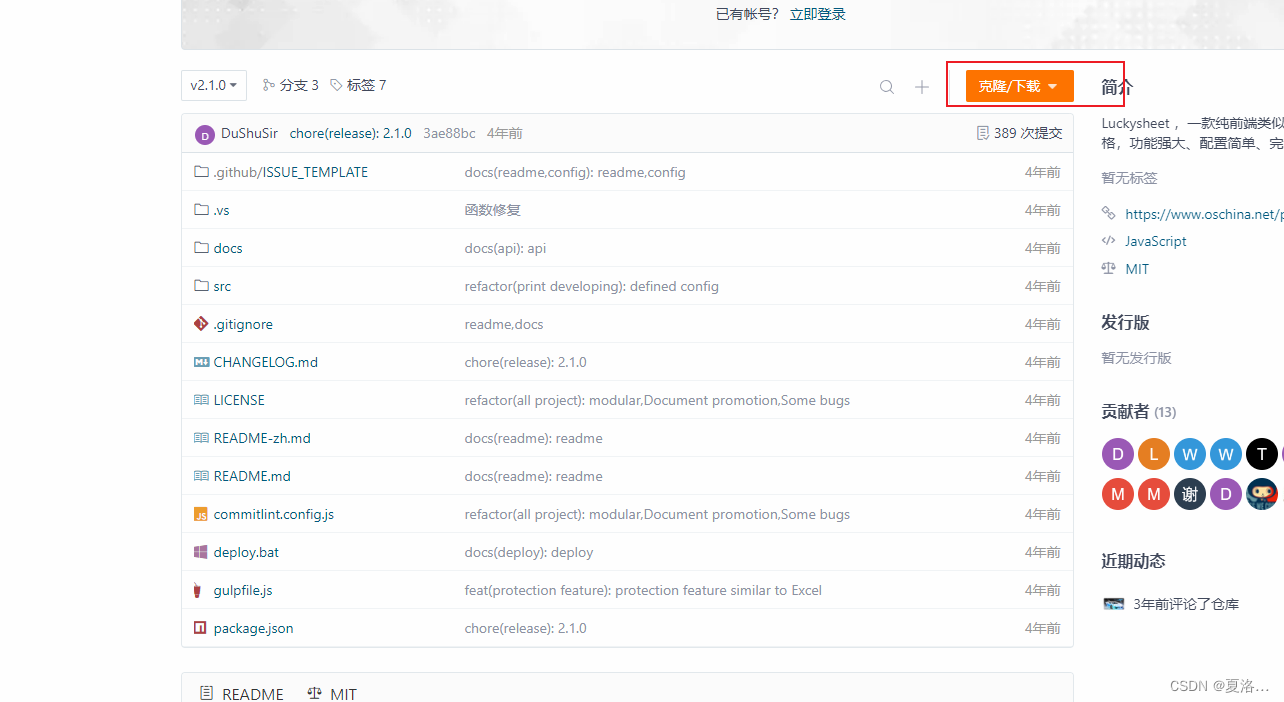
Task: Click the plus icon to add a file
Action: click(921, 86)
